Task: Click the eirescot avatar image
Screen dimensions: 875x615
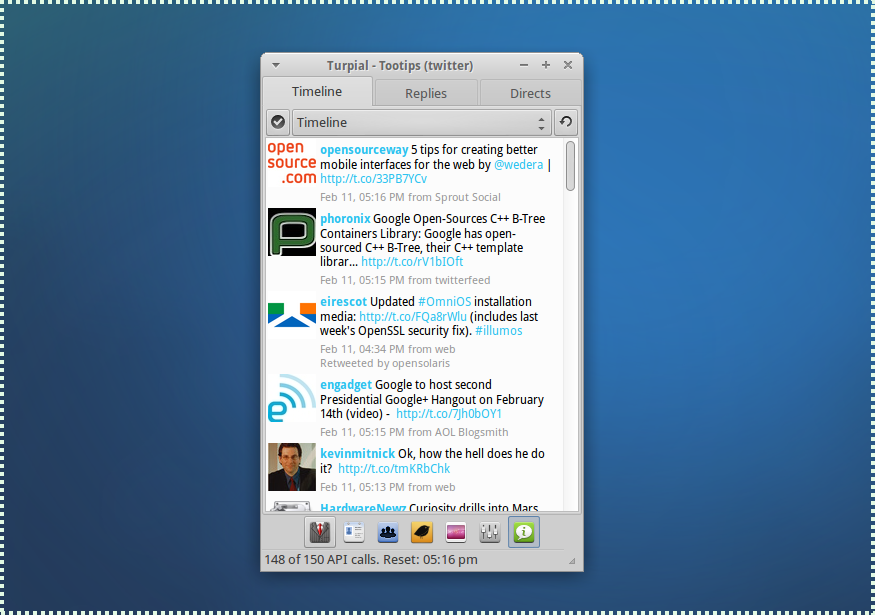Action: [292, 315]
